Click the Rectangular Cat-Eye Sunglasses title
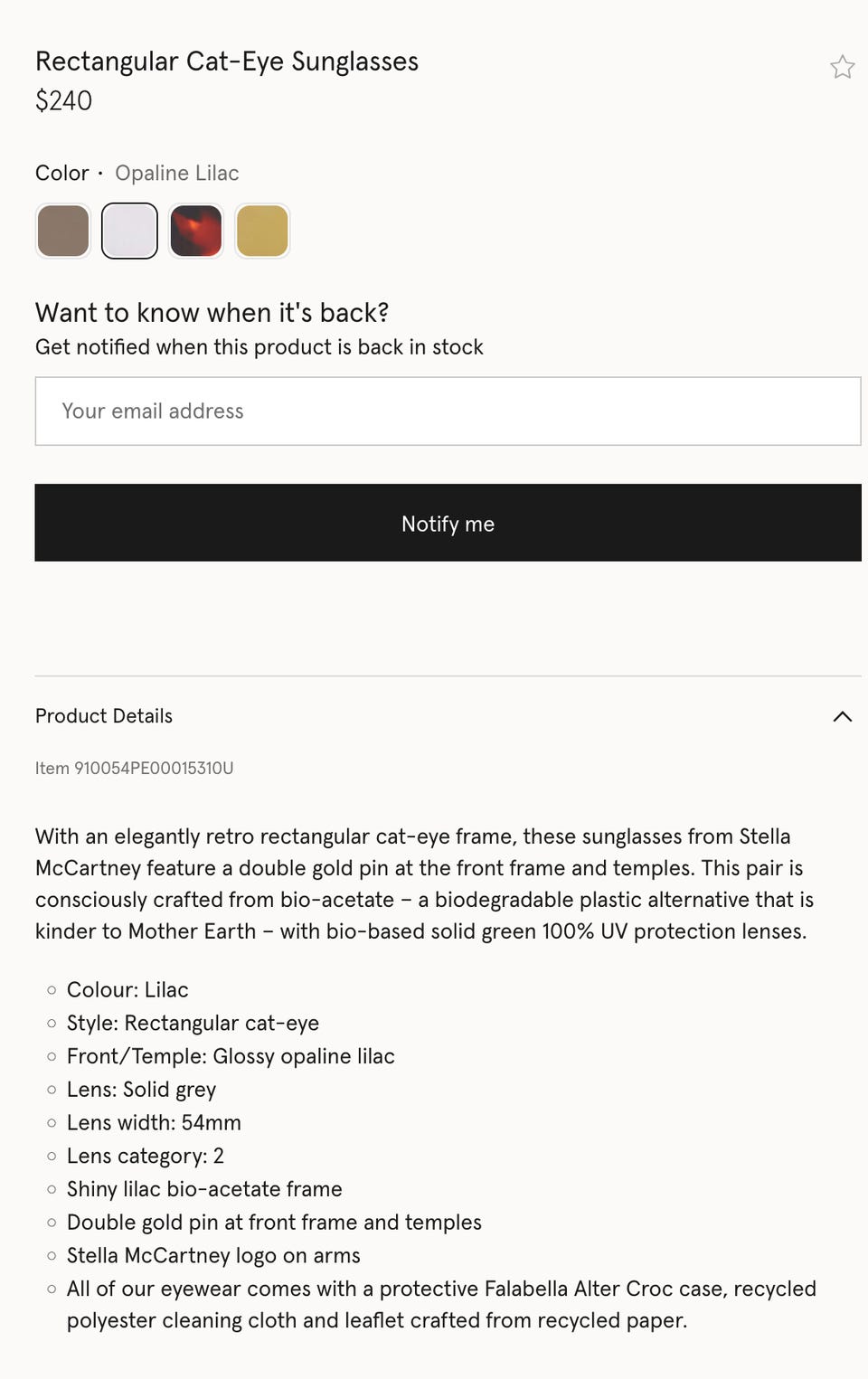Image resolution: width=868 pixels, height=1379 pixels. (x=227, y=61)
